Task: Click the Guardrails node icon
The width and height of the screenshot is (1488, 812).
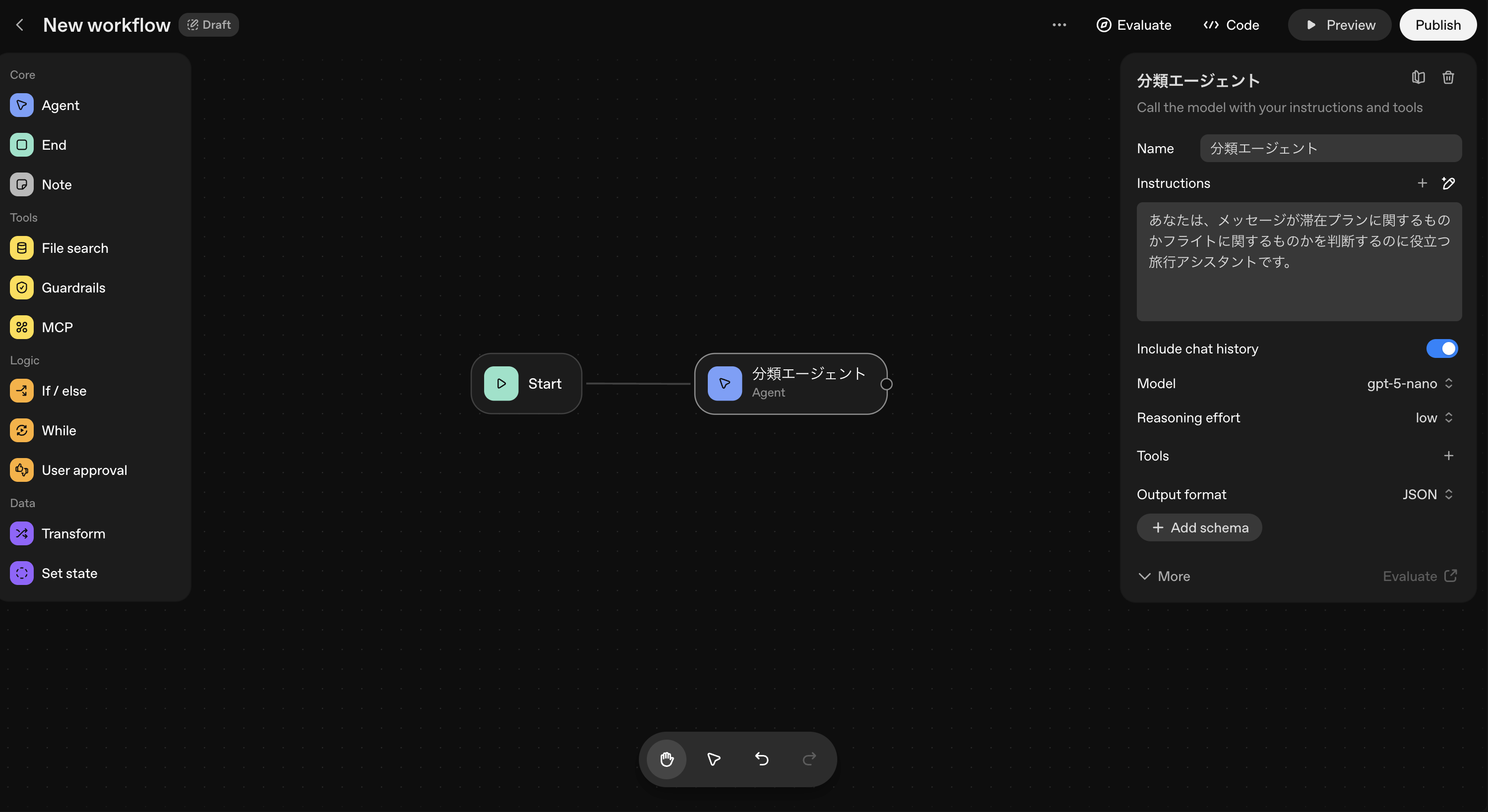Action: point(21,288)
